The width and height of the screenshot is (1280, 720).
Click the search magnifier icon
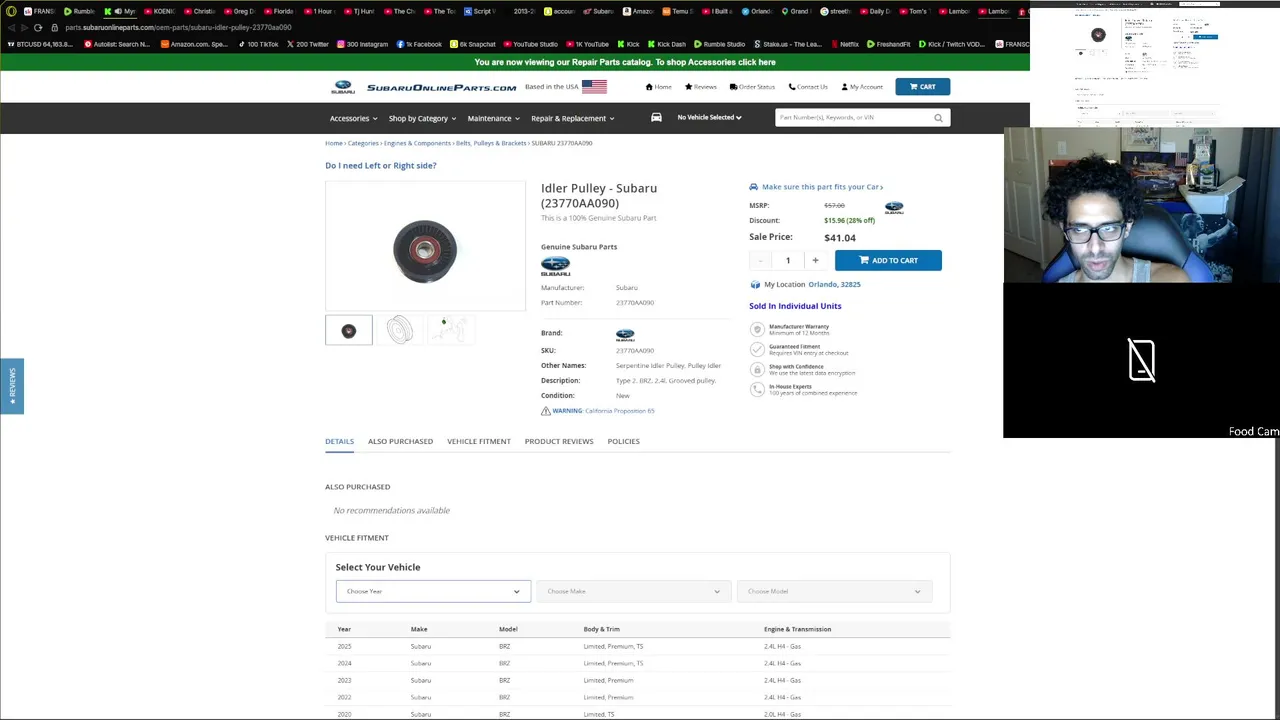[938, 118]
